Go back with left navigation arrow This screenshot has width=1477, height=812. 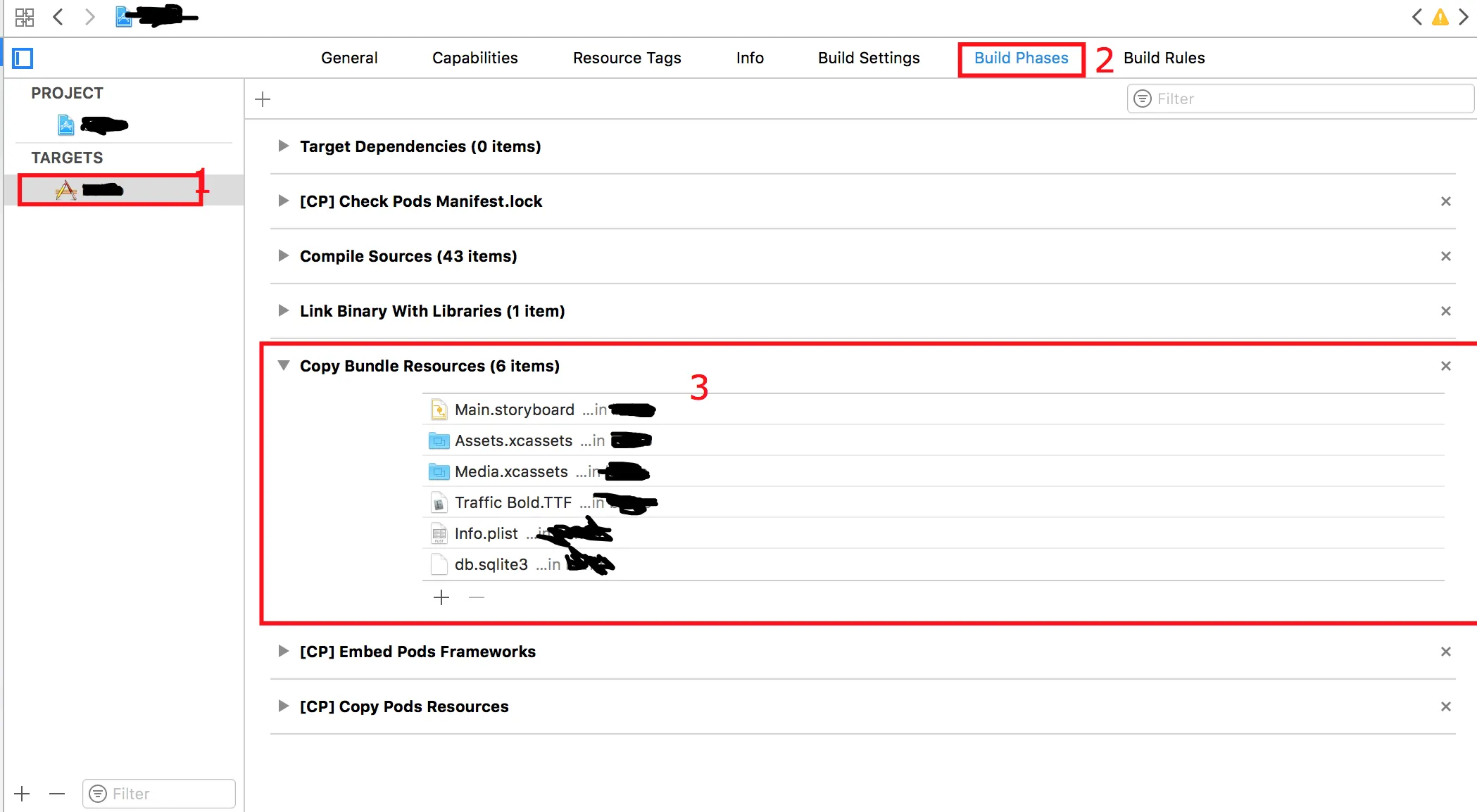[x=58, y=17]
